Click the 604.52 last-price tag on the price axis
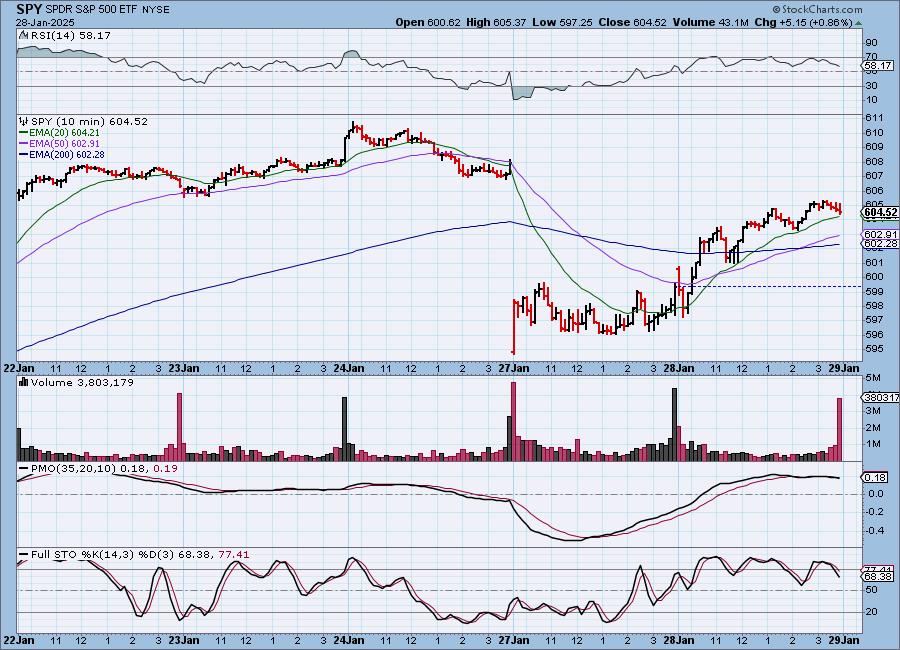The width and height of the screenshot is (900, 650). (880, 212)
